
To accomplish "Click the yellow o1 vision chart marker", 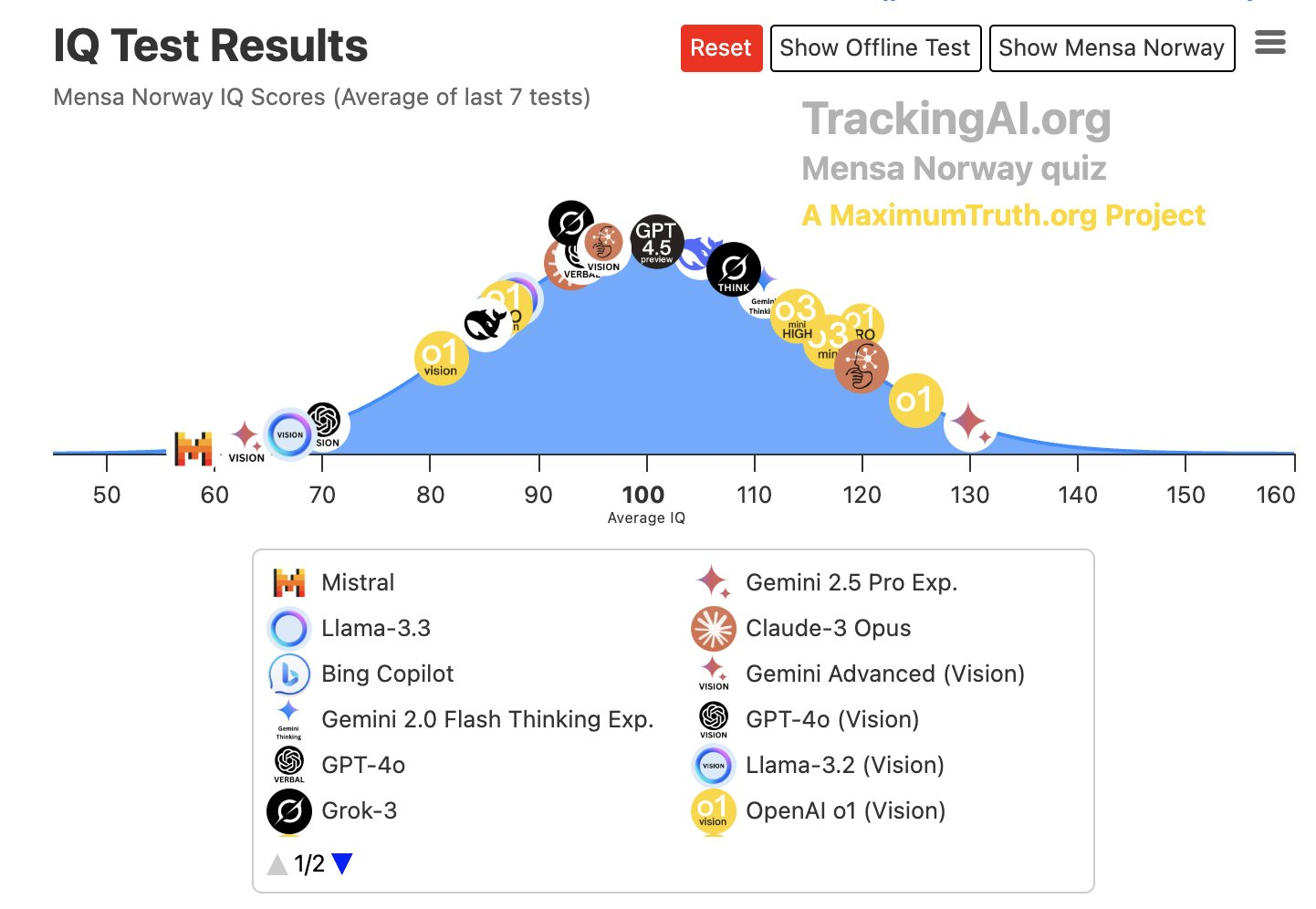I will pyautogui.click(x=442, y=359).
